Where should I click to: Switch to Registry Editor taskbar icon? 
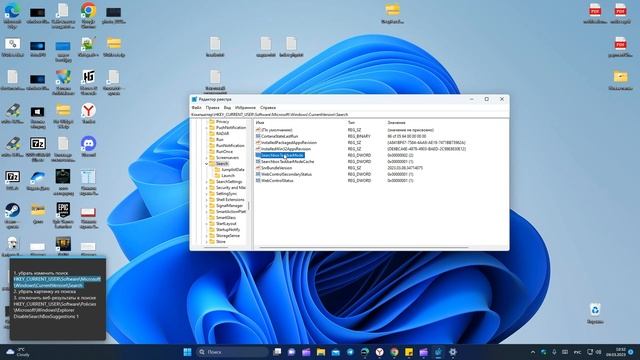438,352
